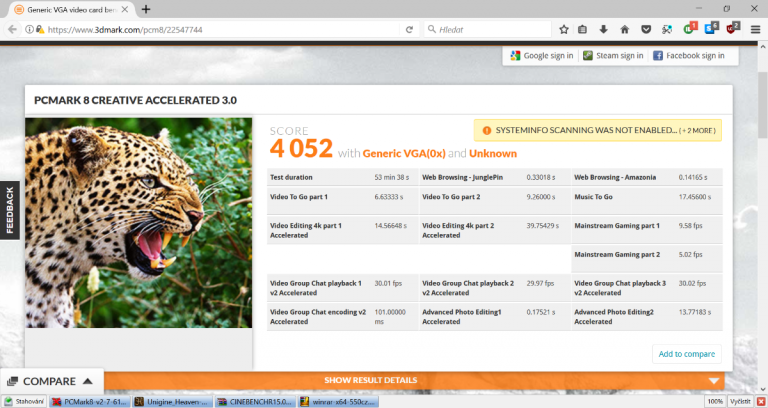Click the Add to compare button
768x408 pixels.
(686, 353)
